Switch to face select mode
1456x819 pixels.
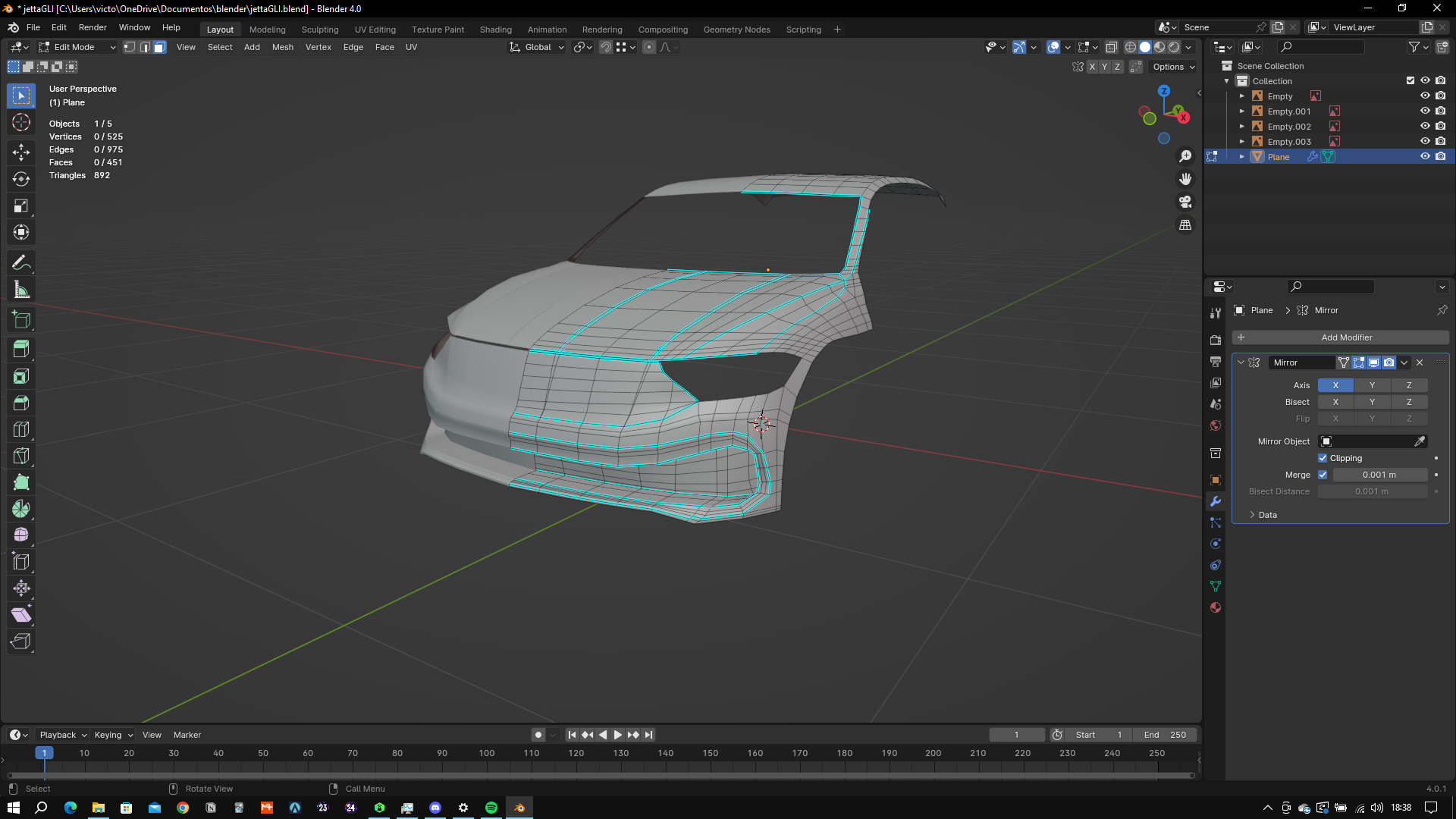159,47
